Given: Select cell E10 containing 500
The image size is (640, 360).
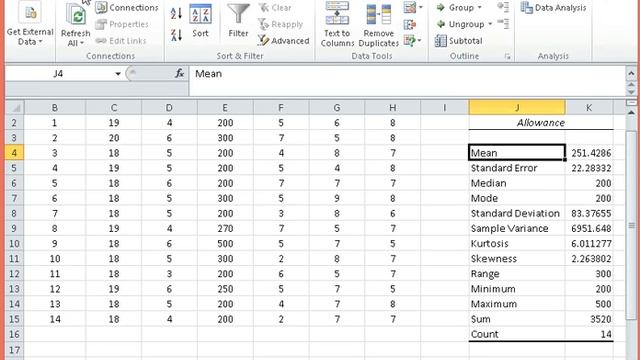Looking at the screenshot, I should pos(225,244).
